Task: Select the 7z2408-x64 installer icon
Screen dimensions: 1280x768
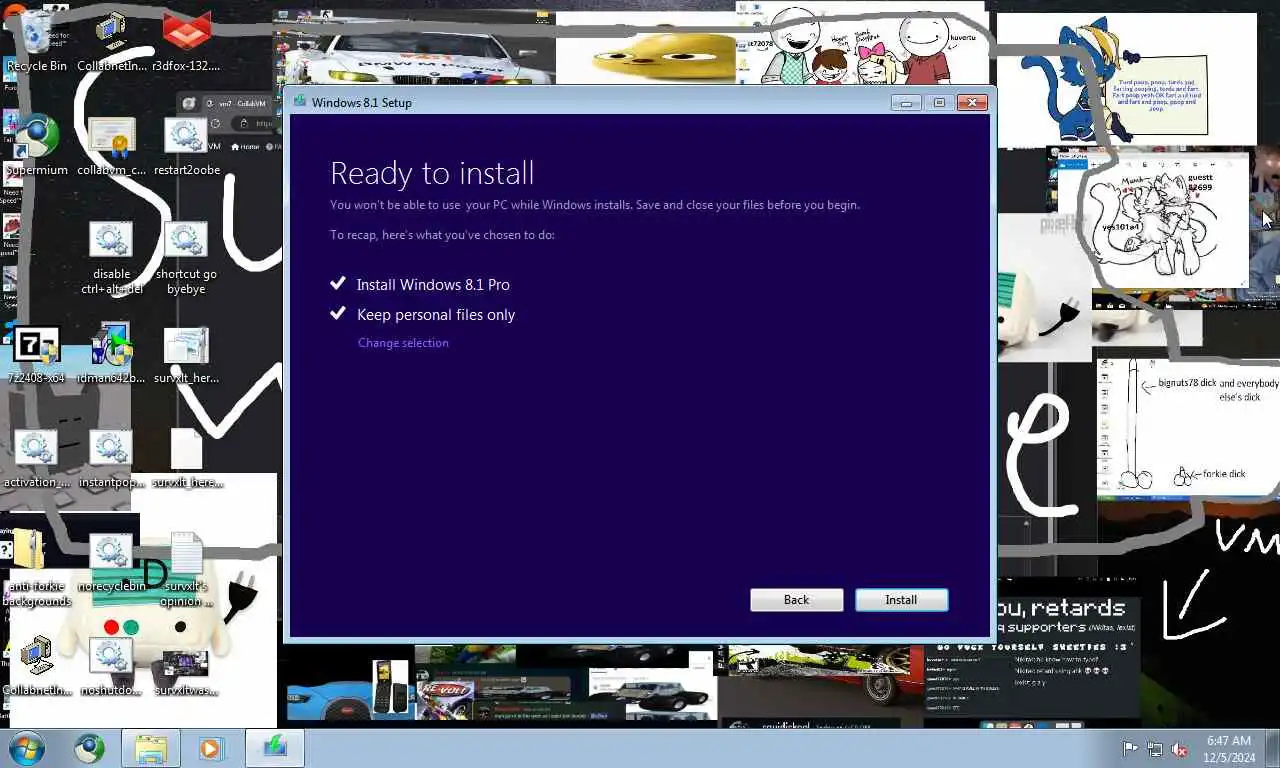Action: (37, 354)
